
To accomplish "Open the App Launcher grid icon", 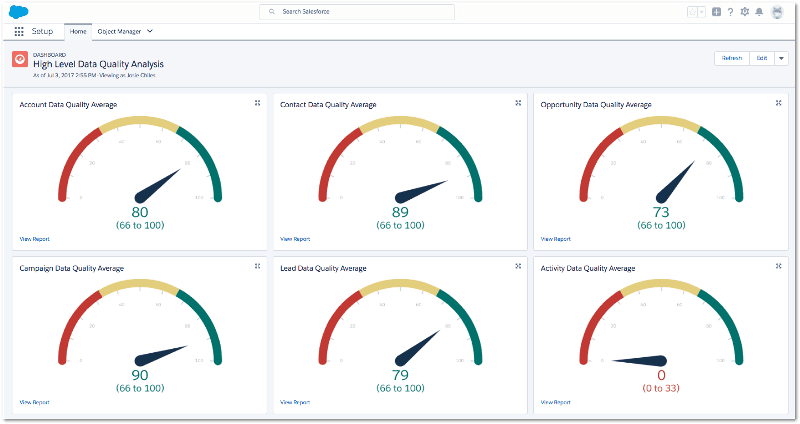I will (x=19, y=32).
